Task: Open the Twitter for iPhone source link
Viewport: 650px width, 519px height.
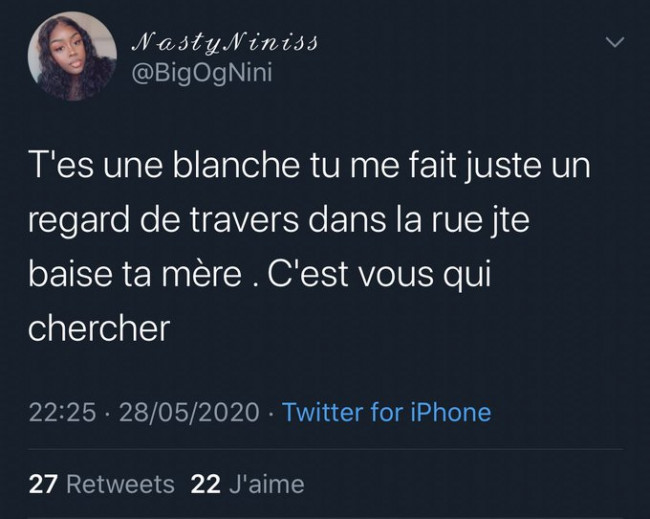Action: 386,412
